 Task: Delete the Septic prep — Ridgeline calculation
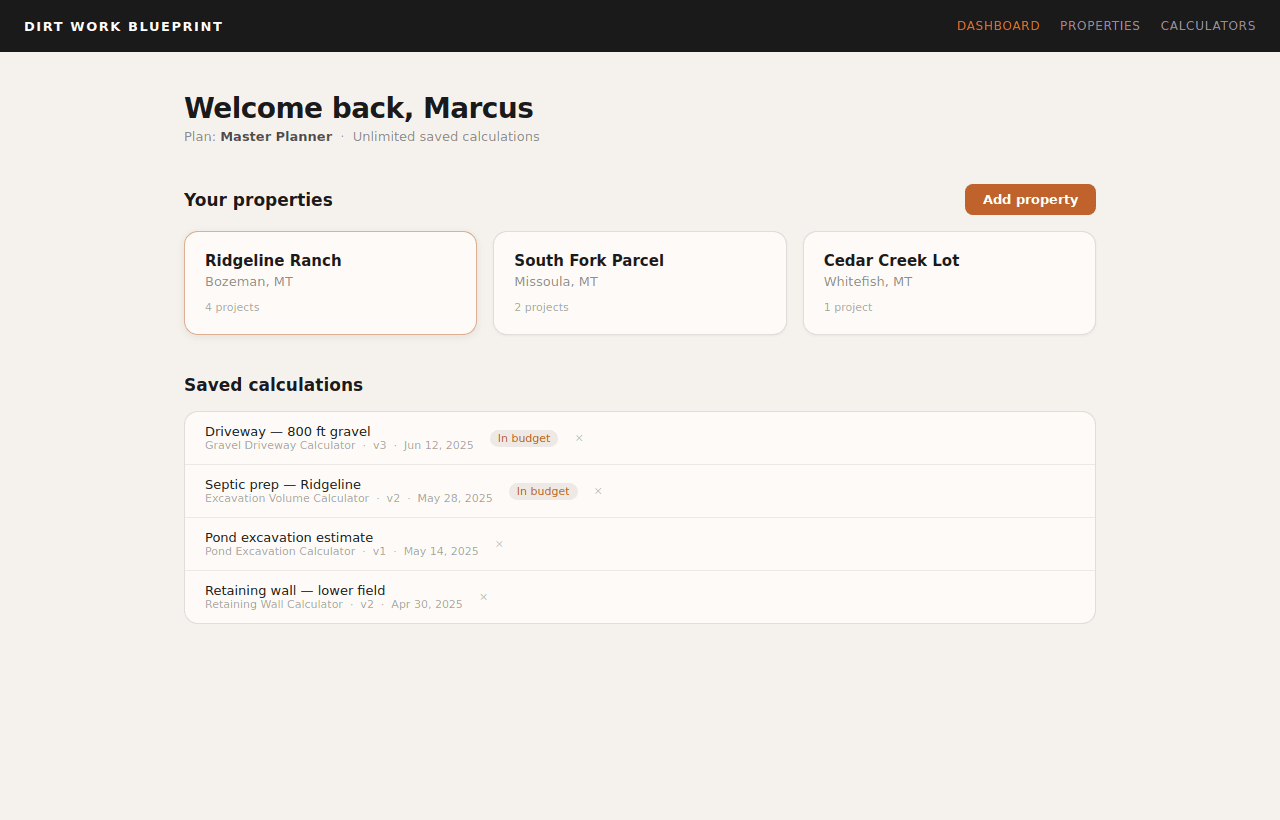pos(598,491)
